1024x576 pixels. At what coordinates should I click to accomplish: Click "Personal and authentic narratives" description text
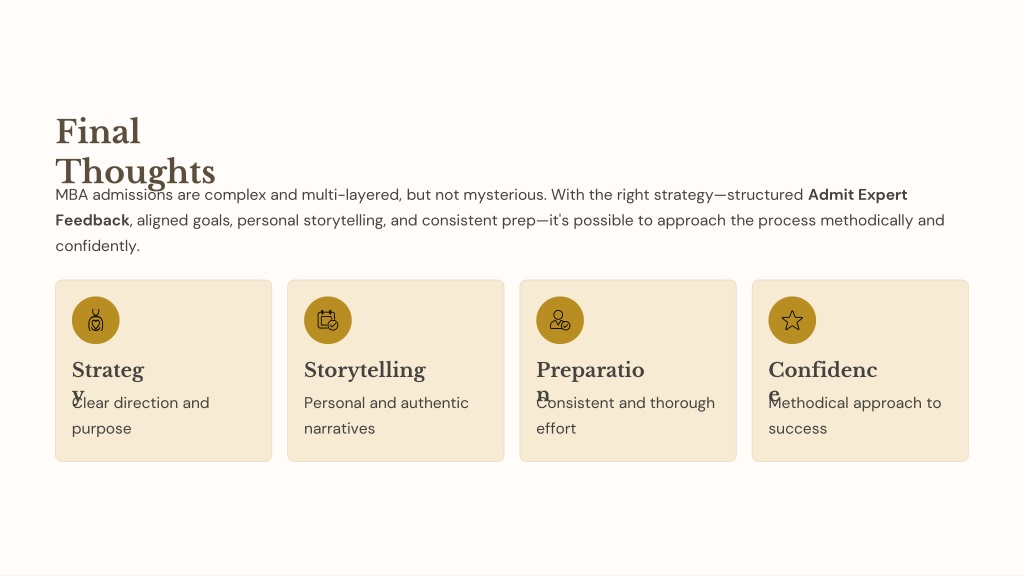[386, 403]
